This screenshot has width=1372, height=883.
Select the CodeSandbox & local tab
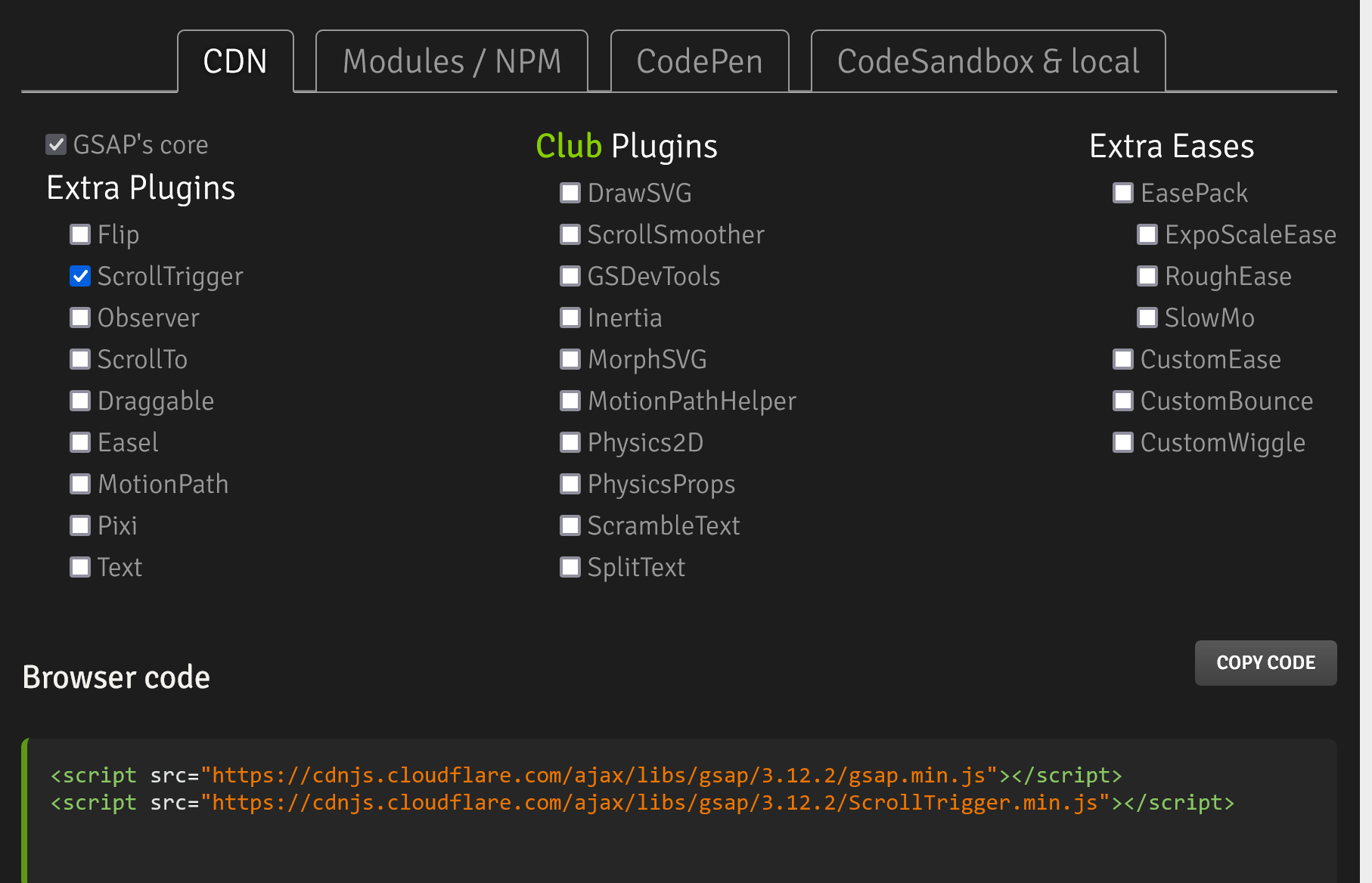point(987,61)
